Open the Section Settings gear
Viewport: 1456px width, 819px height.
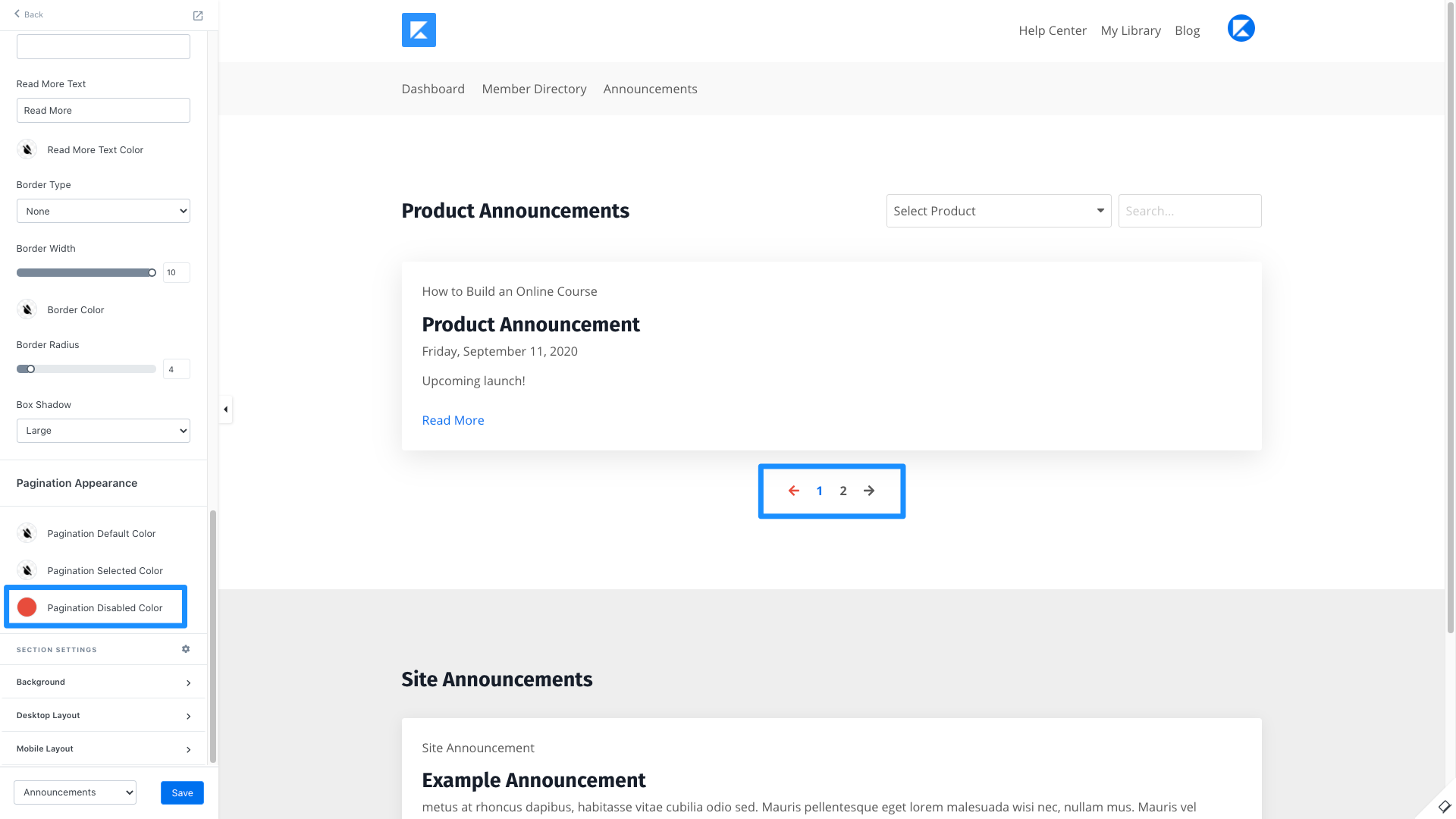pos(186,649)
